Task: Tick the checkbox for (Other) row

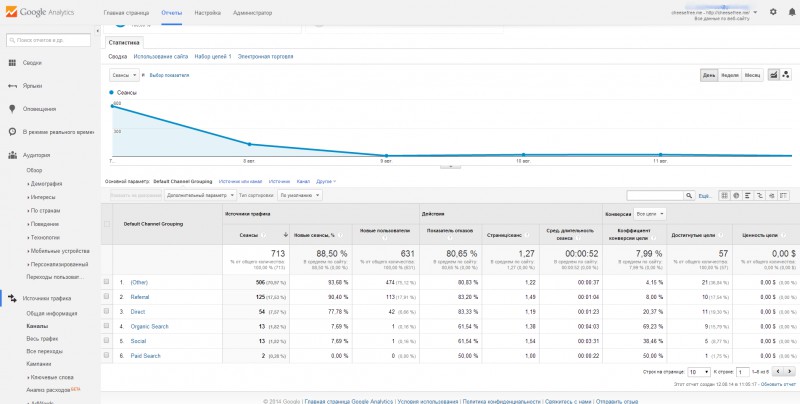Action: coord(106,282)
